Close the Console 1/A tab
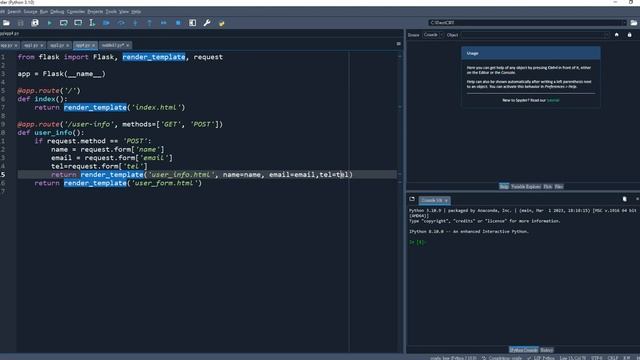The width and height of the screenshot is (640, 360). point(446,200)
